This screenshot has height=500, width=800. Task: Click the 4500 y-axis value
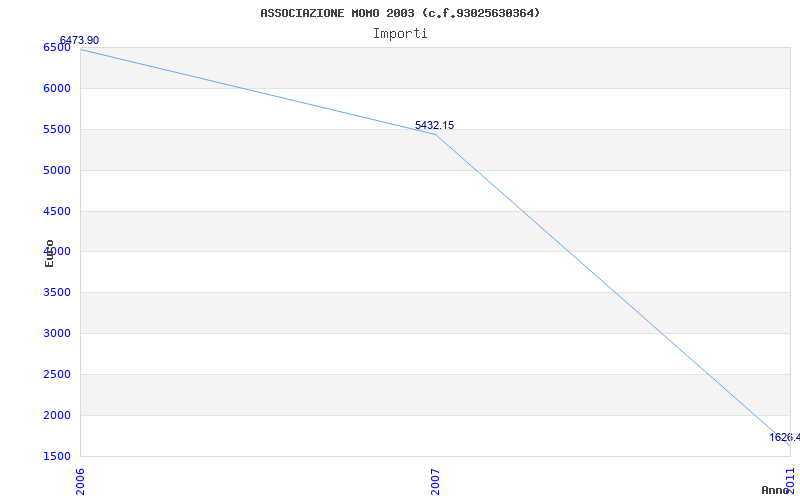click(57, 211)
